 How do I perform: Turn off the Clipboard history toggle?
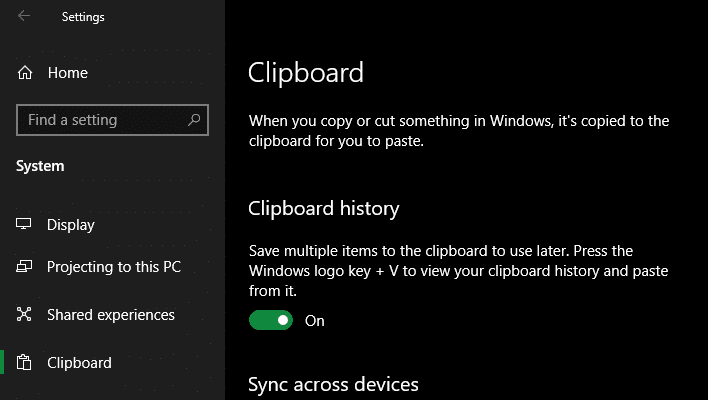click(271, 320)
